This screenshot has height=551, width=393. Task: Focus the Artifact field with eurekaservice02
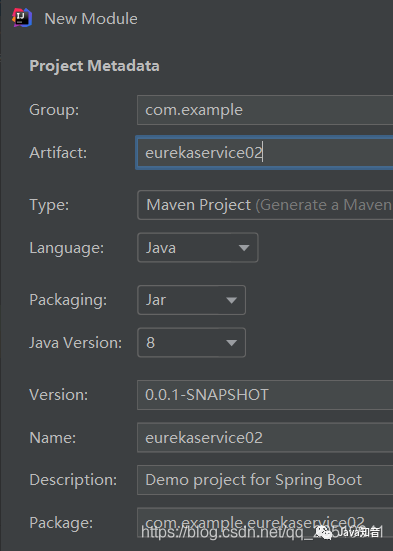click(x=265, y=153)
